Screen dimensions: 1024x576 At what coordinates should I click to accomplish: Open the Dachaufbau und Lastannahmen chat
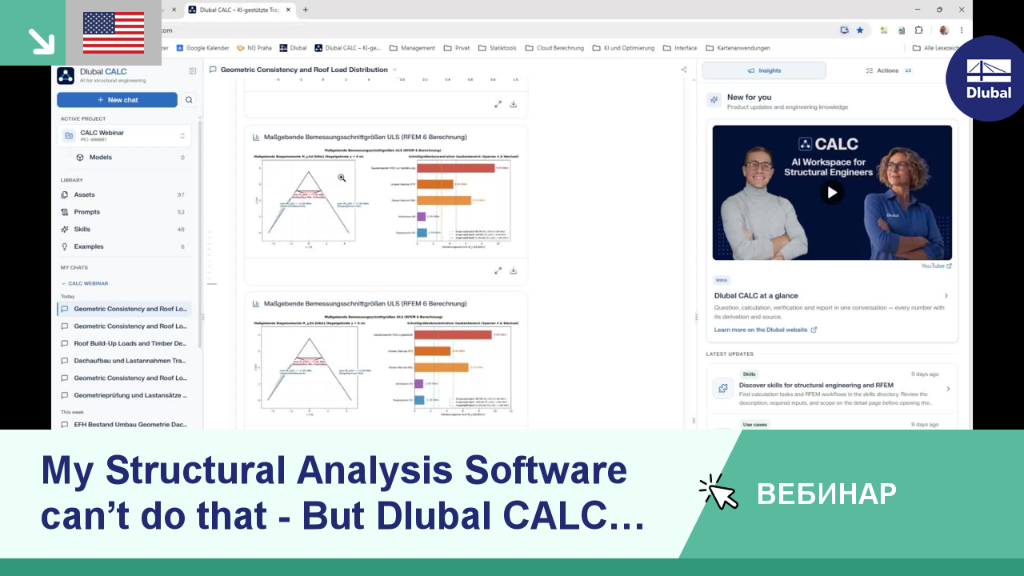click(124, 360)
